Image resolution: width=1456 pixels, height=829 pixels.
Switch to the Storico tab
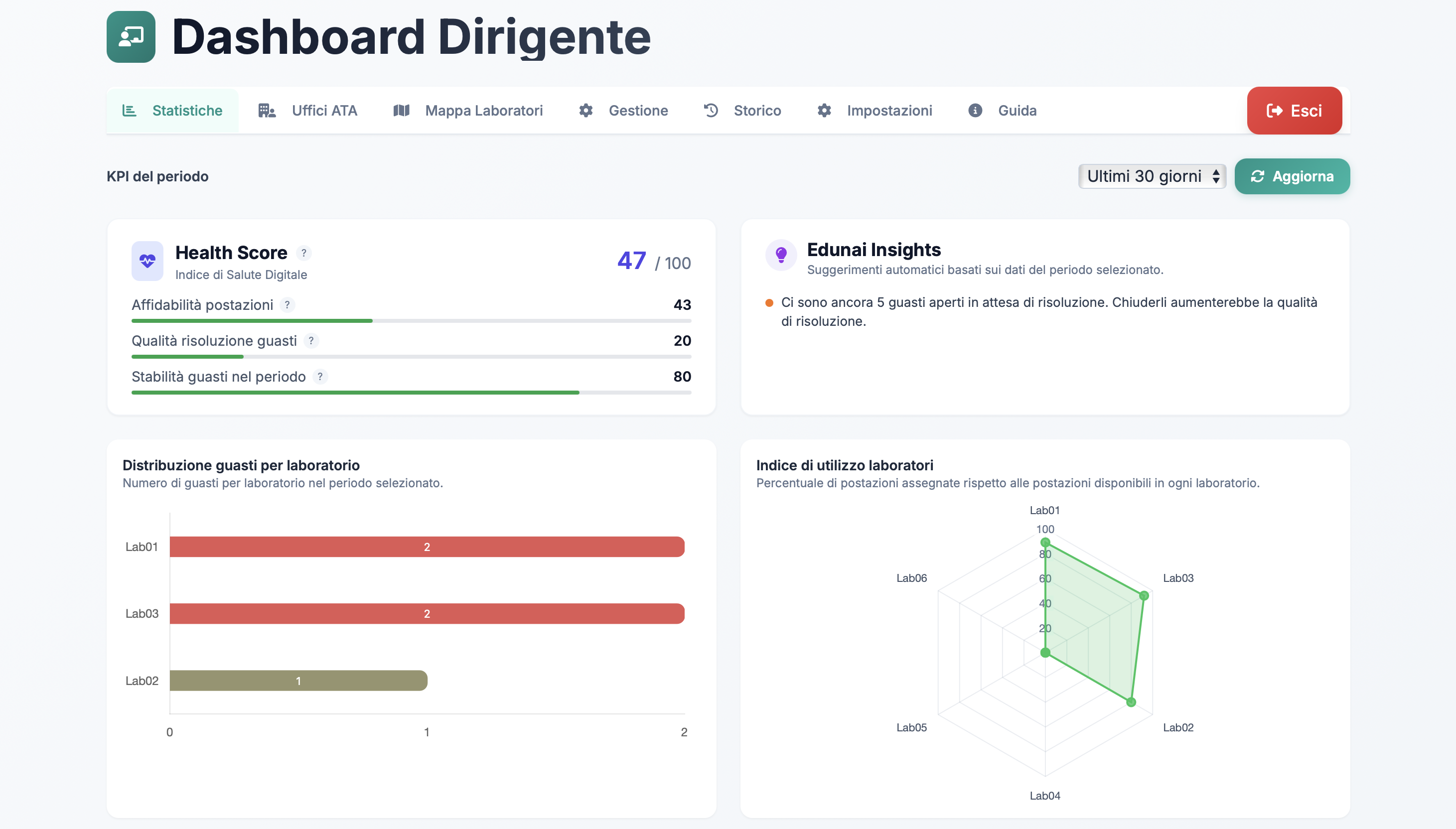point(757,111)
